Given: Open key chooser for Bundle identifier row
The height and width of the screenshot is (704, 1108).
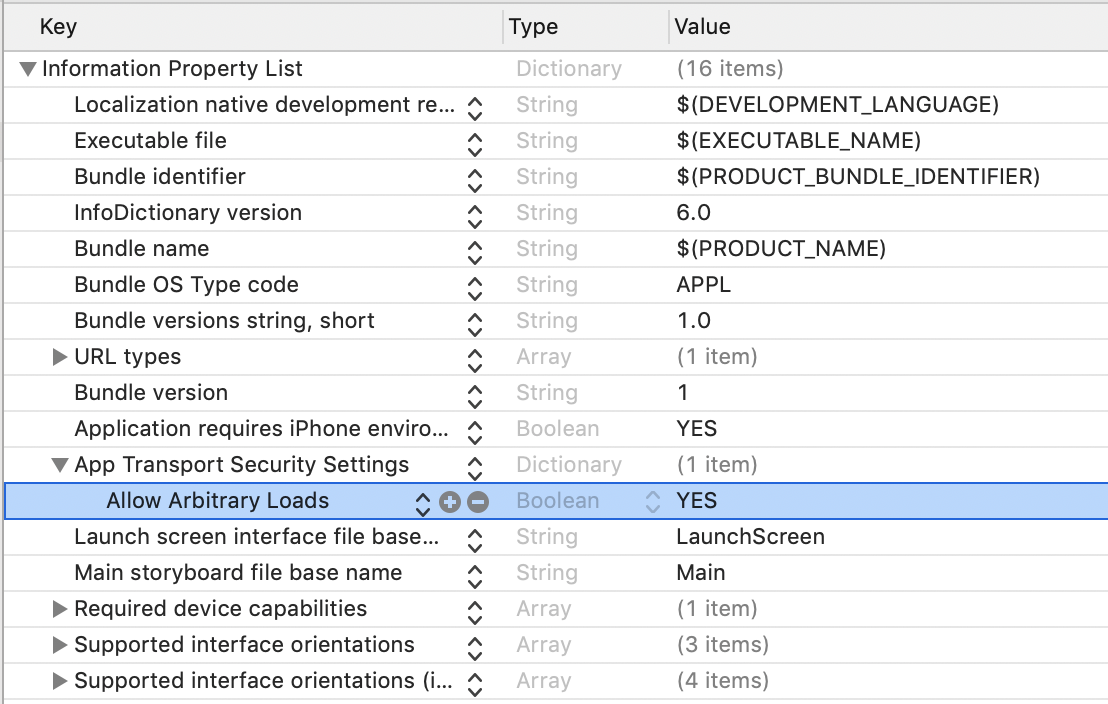Looking at the screenshot, I should point(475,178).
